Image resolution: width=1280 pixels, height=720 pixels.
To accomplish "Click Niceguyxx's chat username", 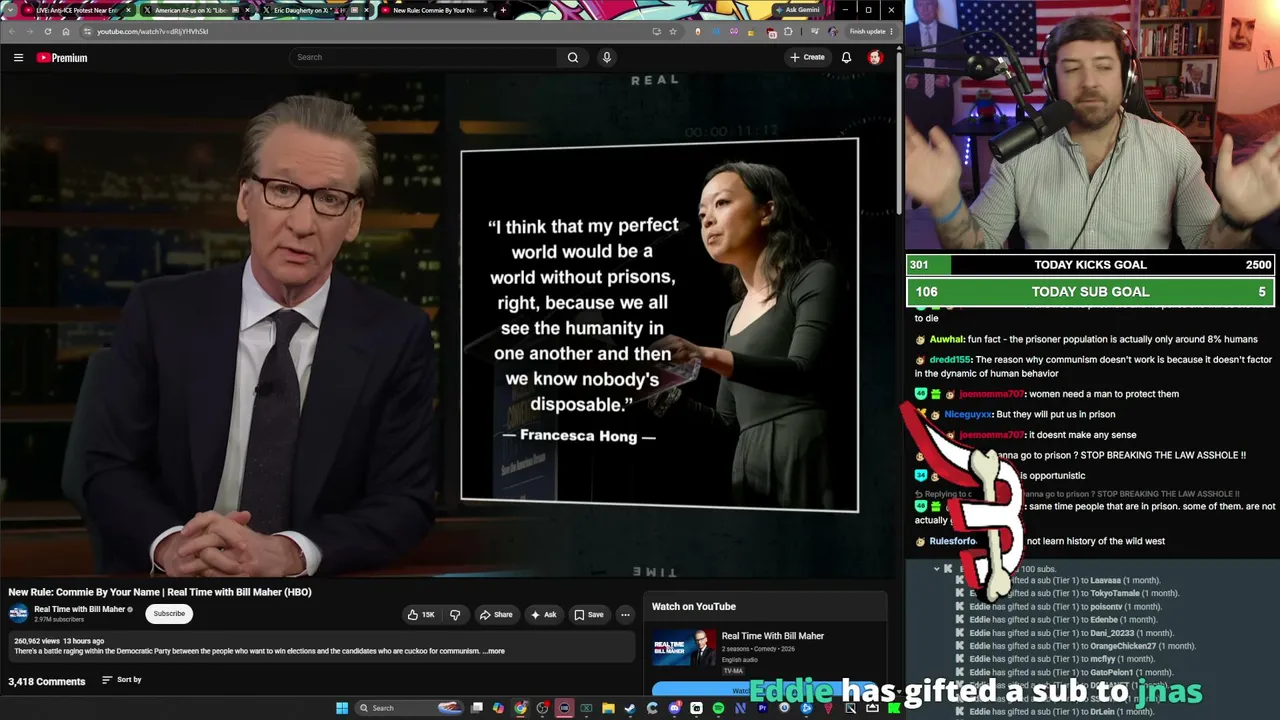I will (968, 414).
